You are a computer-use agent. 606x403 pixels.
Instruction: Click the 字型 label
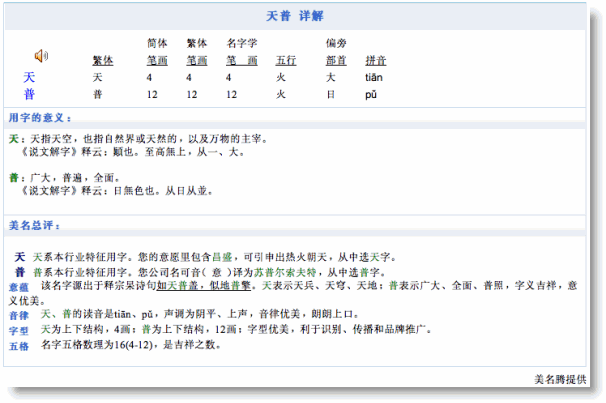pos(19,330)
